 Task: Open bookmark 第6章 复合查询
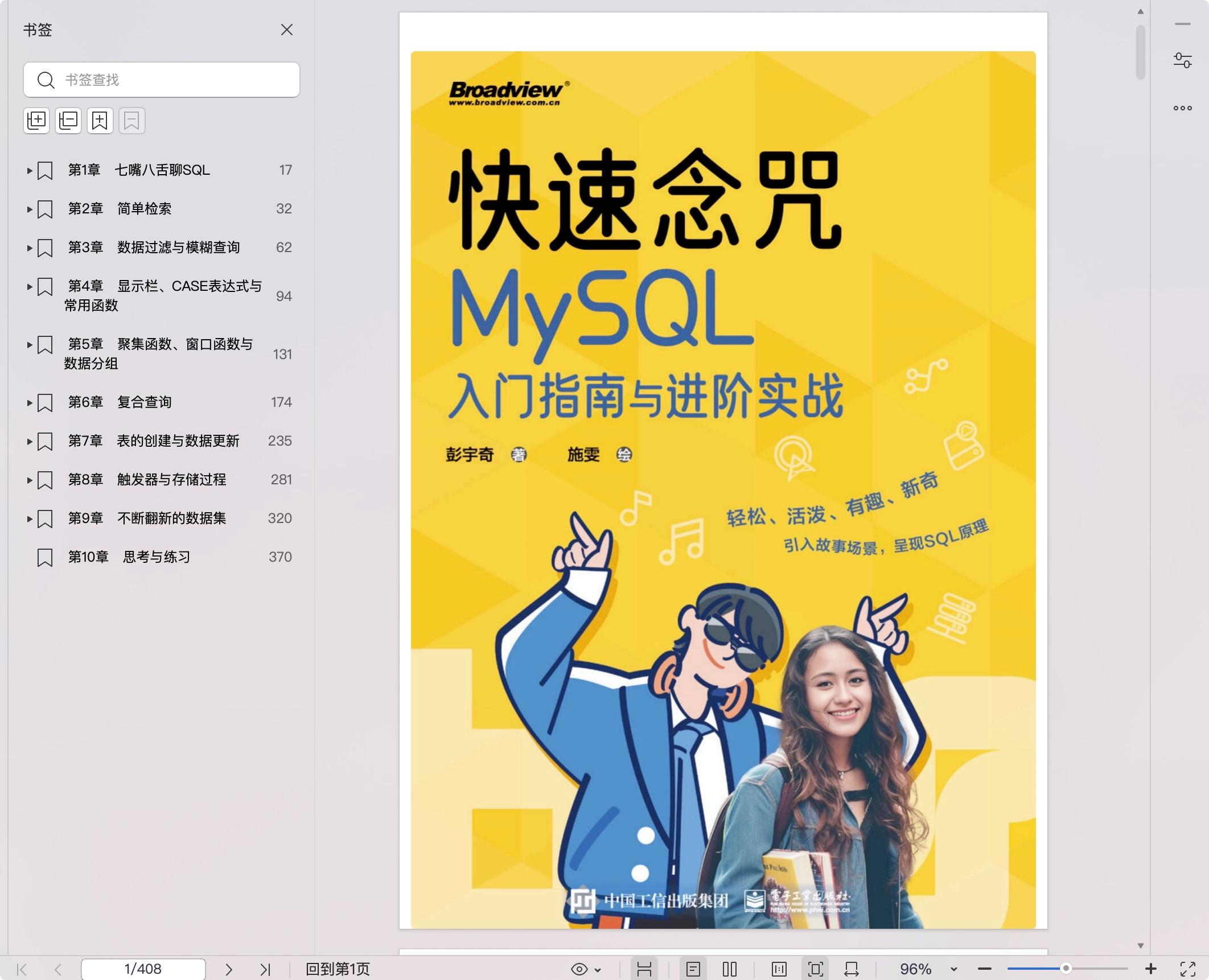coord(120,402)
